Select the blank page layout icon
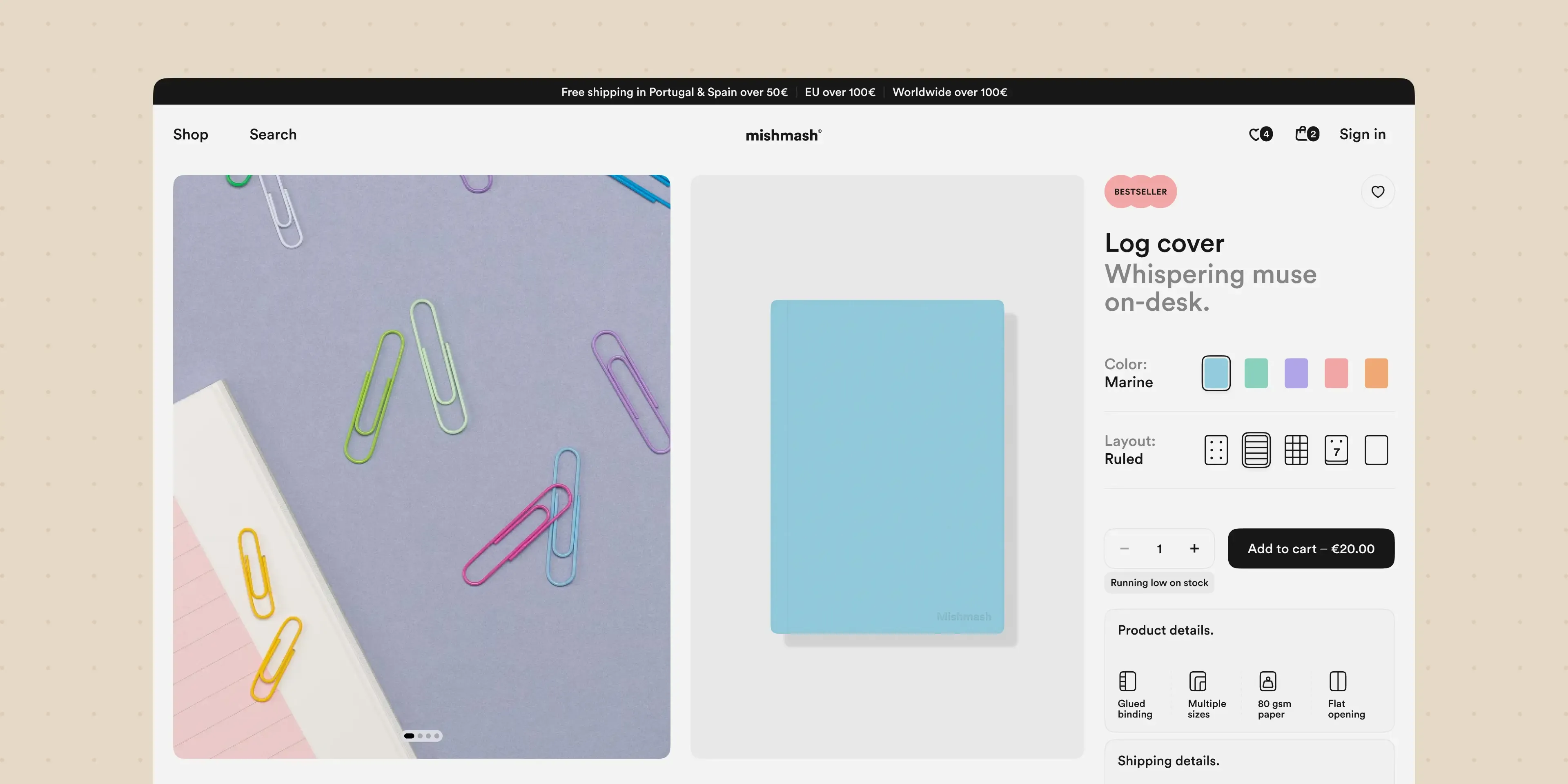This screenshot has width=1568, height=784. click(x=1376, y=450)
